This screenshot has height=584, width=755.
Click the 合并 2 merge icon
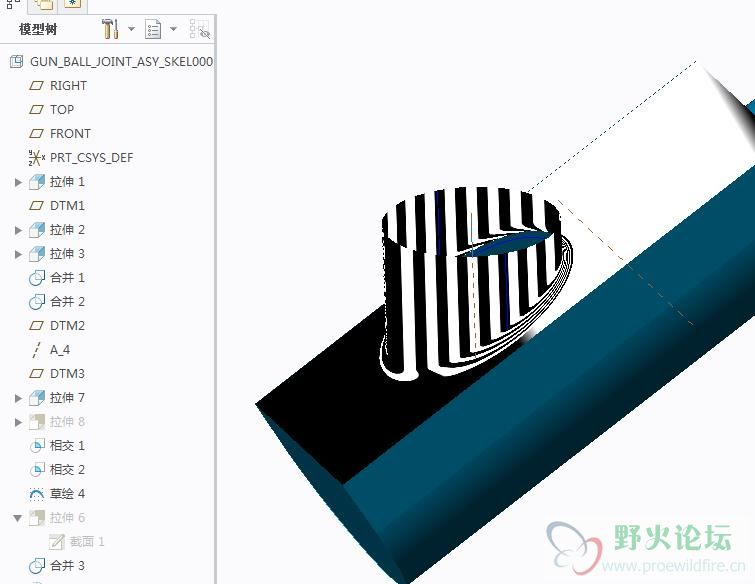(x=37, y=302)
